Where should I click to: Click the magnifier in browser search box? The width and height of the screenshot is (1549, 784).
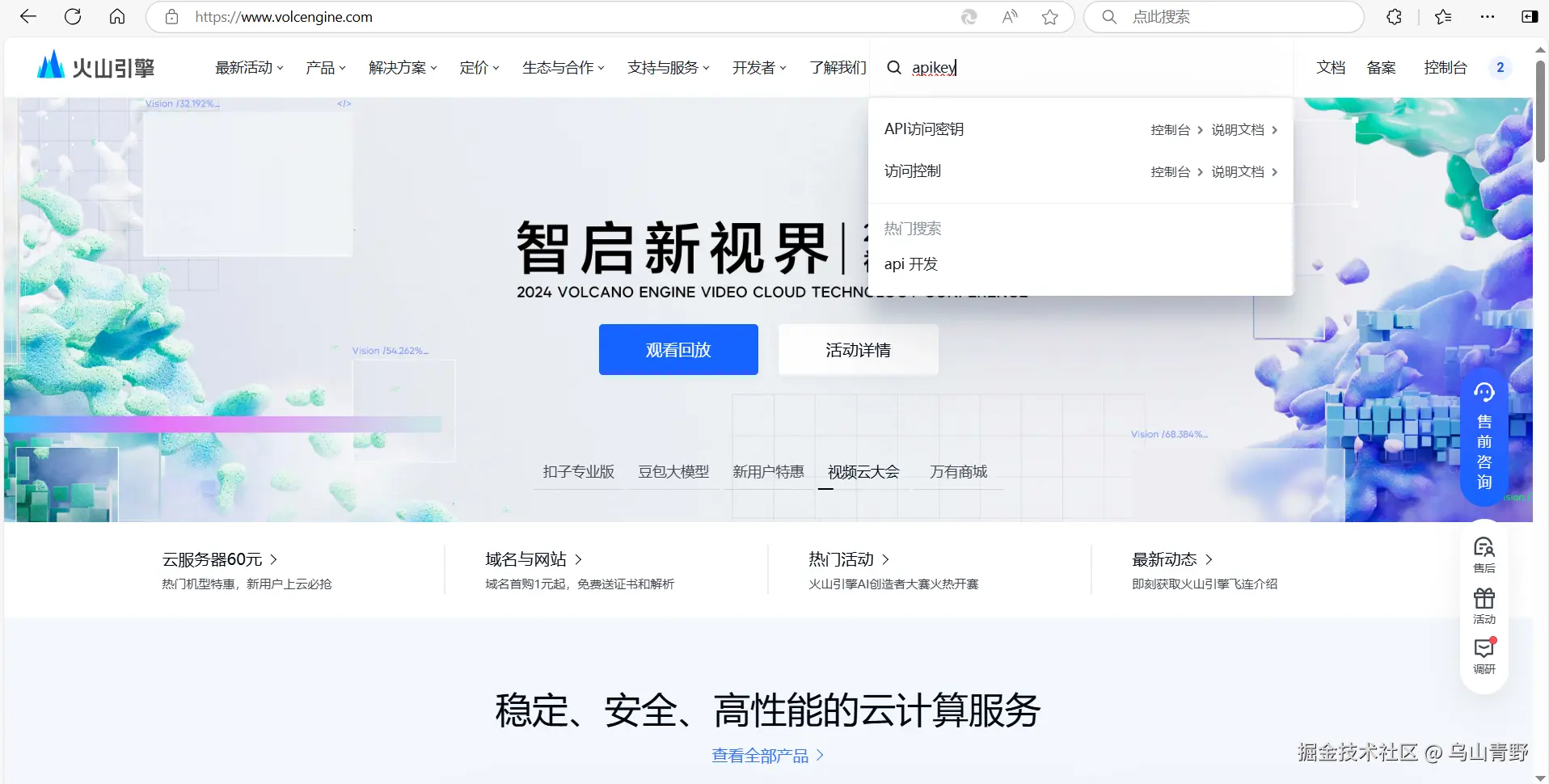(1109, 17)
